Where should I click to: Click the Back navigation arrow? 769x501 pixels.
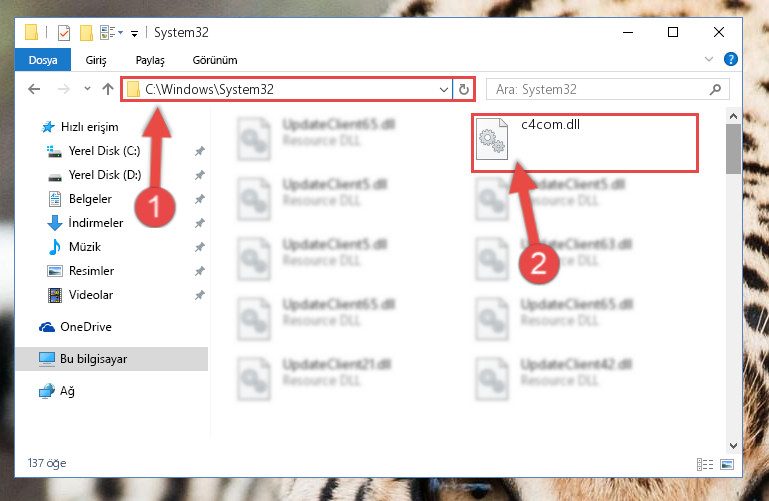coord(34,89)
